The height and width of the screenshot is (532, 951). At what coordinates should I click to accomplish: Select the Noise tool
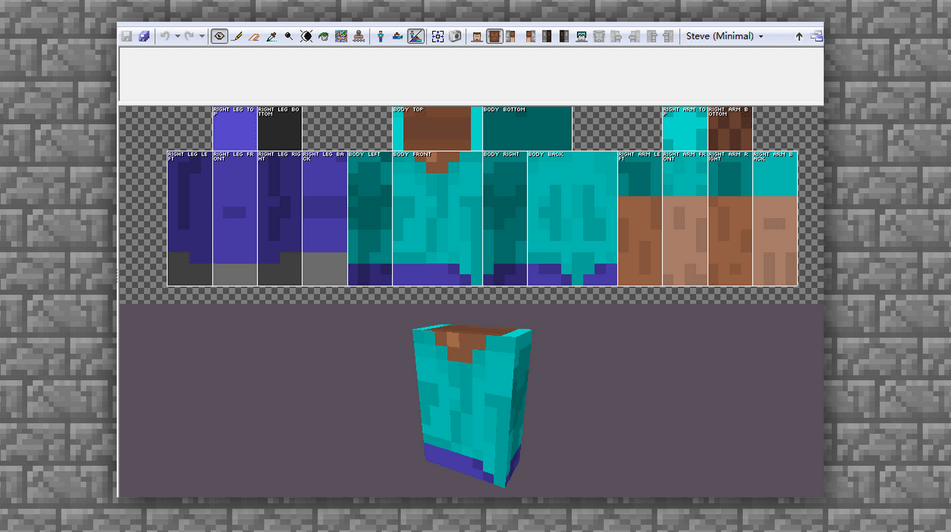[341, 36]
